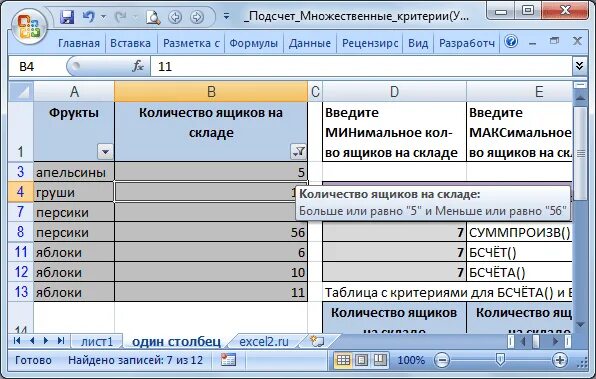Click the cell with value 10

pos(211,272)
